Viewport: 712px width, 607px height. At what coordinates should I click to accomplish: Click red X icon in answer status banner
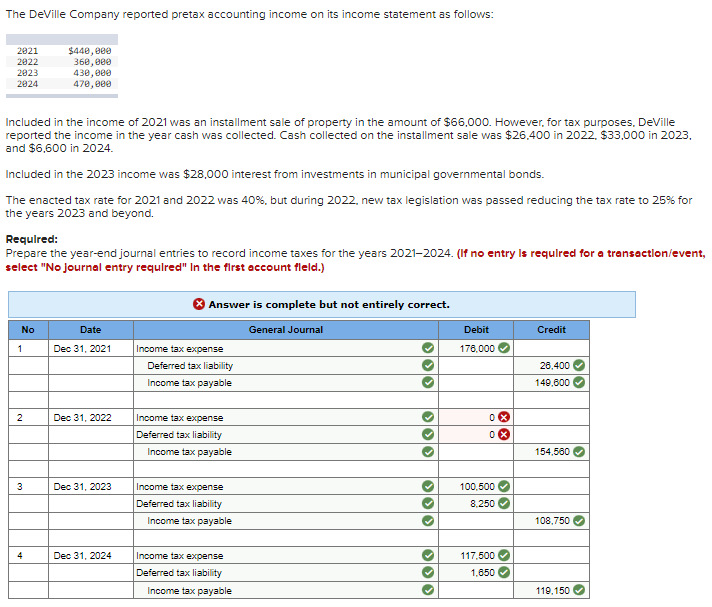[199, 304]
